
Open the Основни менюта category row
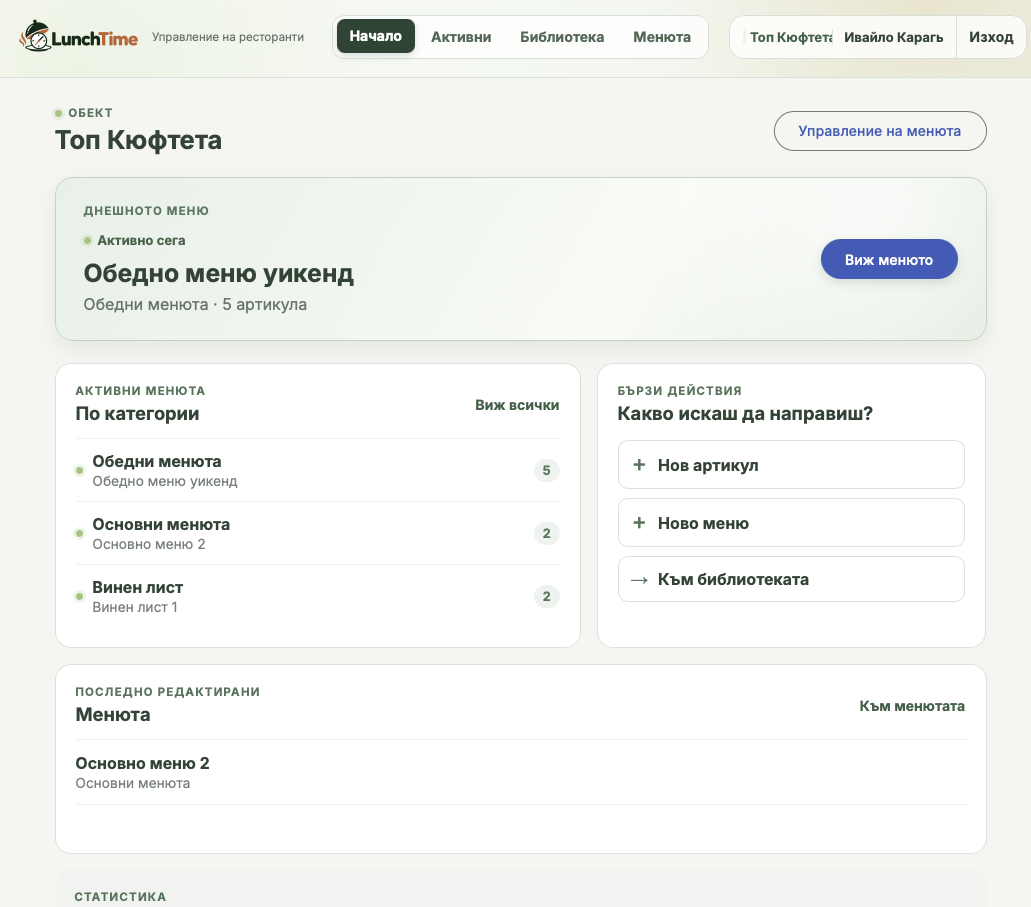tap(318, 533)
